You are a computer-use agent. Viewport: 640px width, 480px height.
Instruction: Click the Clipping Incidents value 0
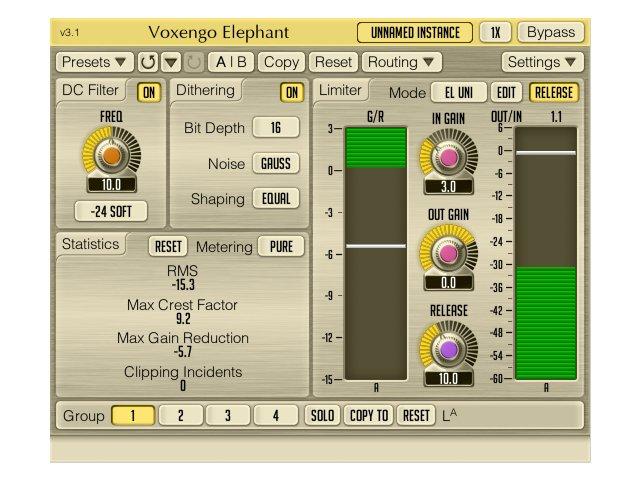tap(183, 385)
